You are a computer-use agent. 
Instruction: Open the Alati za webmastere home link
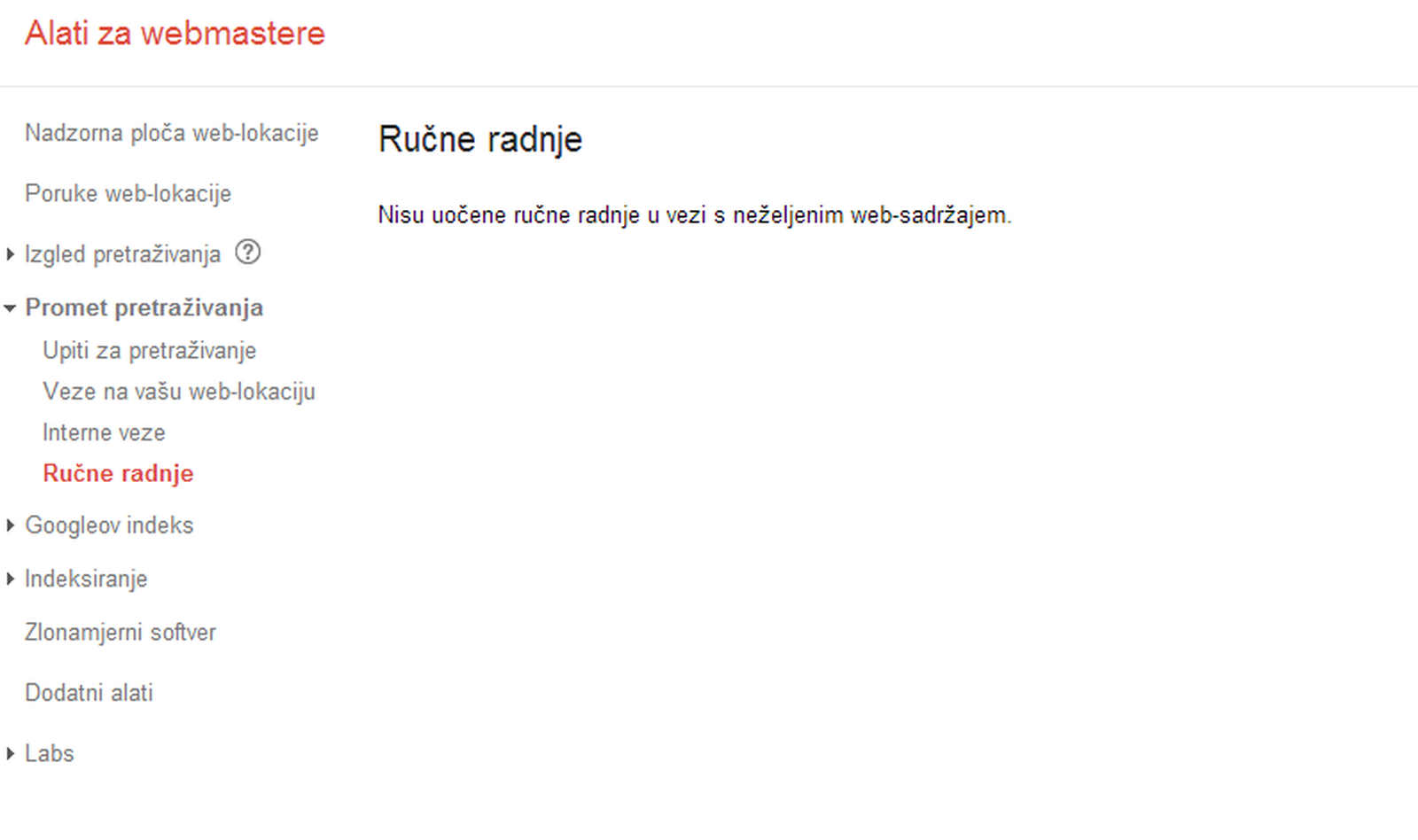(175, 34)
